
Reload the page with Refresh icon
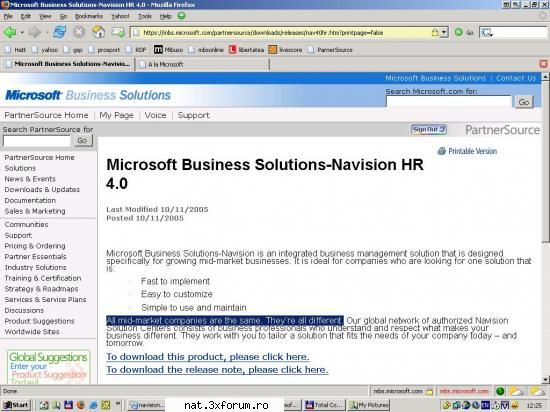pyautogui.click(x=60, y=32)
